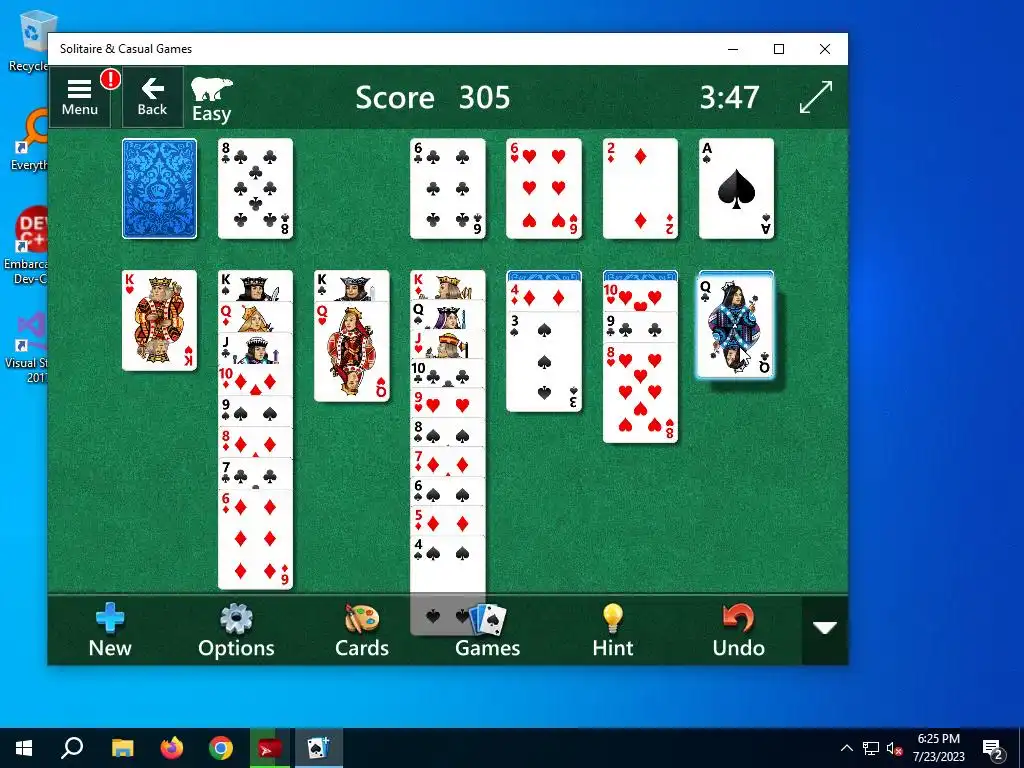Select the 9 of clubs card
1024x768 pixels.
click(640, 328)
